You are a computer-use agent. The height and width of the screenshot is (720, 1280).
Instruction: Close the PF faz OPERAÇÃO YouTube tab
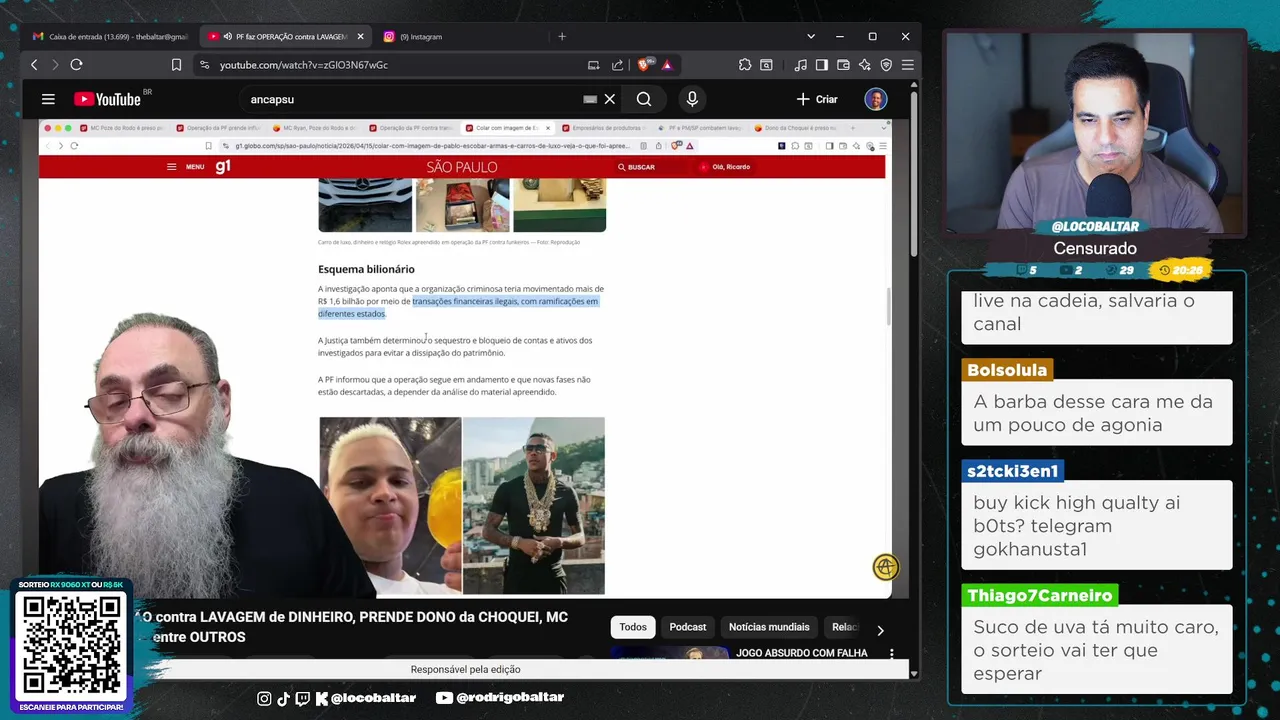[360, 37]
